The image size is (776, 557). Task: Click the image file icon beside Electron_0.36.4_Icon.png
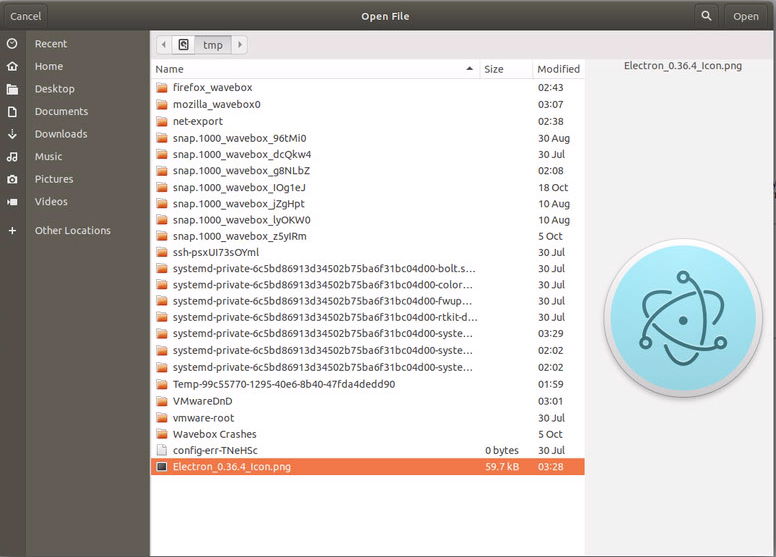162,467
